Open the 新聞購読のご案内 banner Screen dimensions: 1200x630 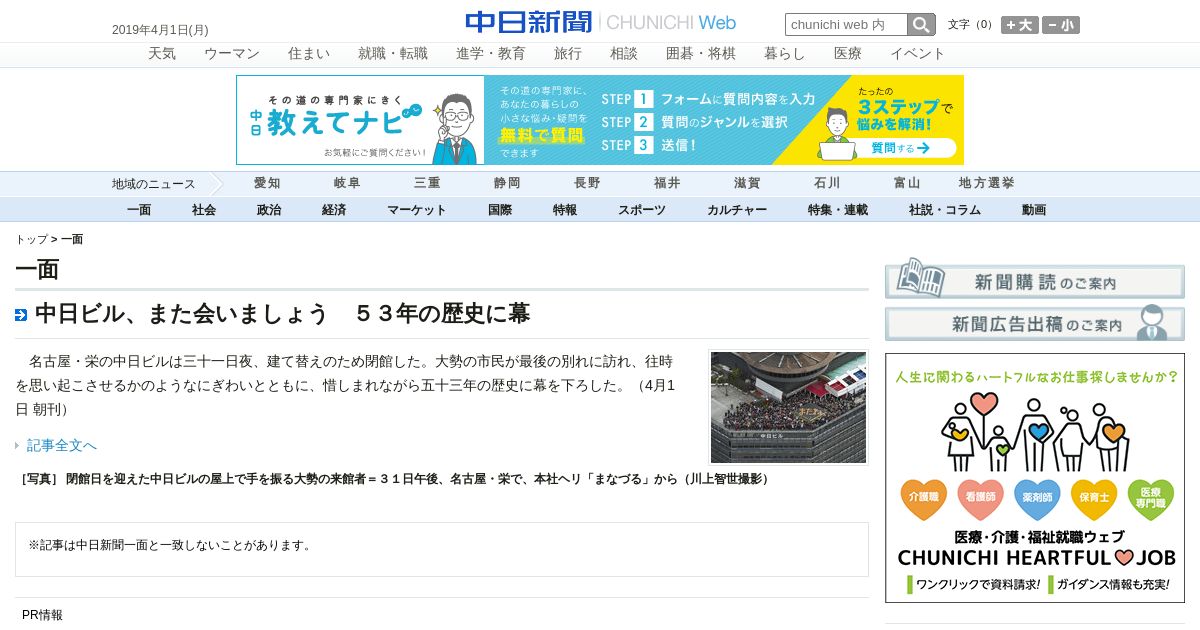(x=1035, y=280)
